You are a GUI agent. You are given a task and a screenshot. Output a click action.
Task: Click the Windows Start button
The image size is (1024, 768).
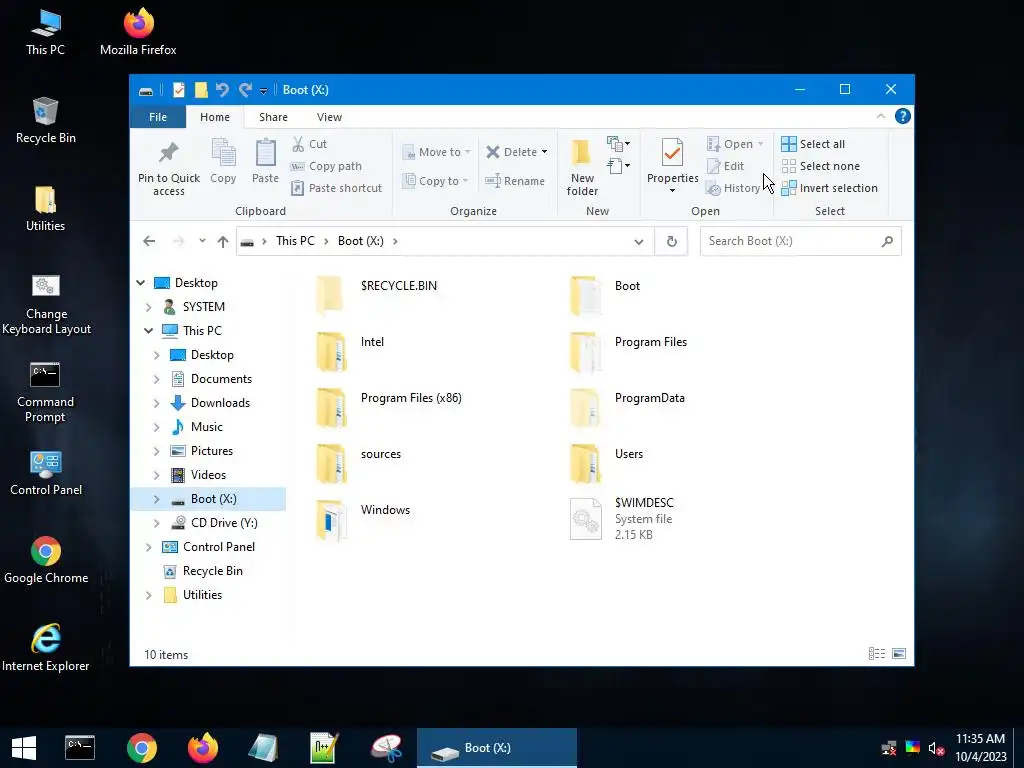click(x=24, y=748)
